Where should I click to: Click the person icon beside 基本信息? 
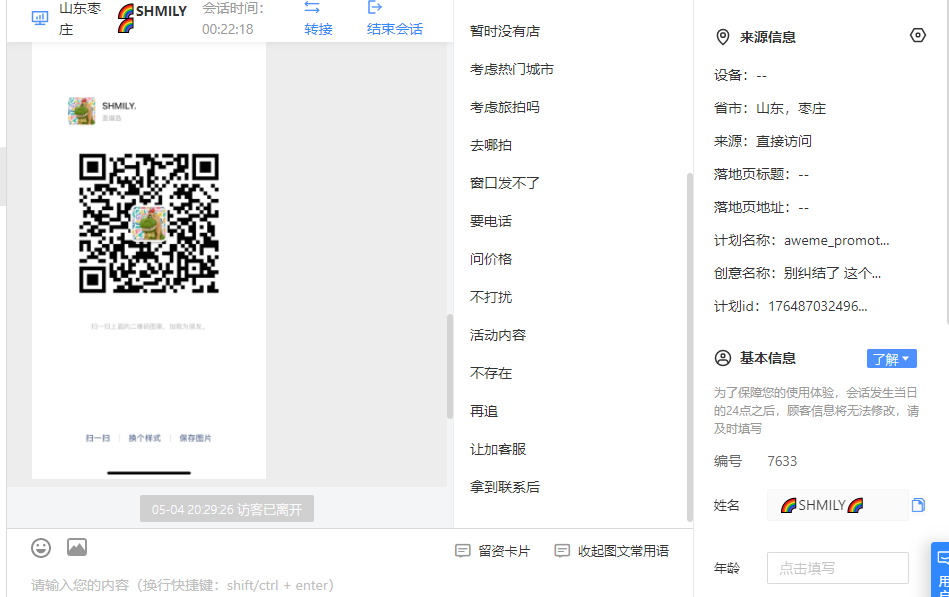[x=723, y=358]
